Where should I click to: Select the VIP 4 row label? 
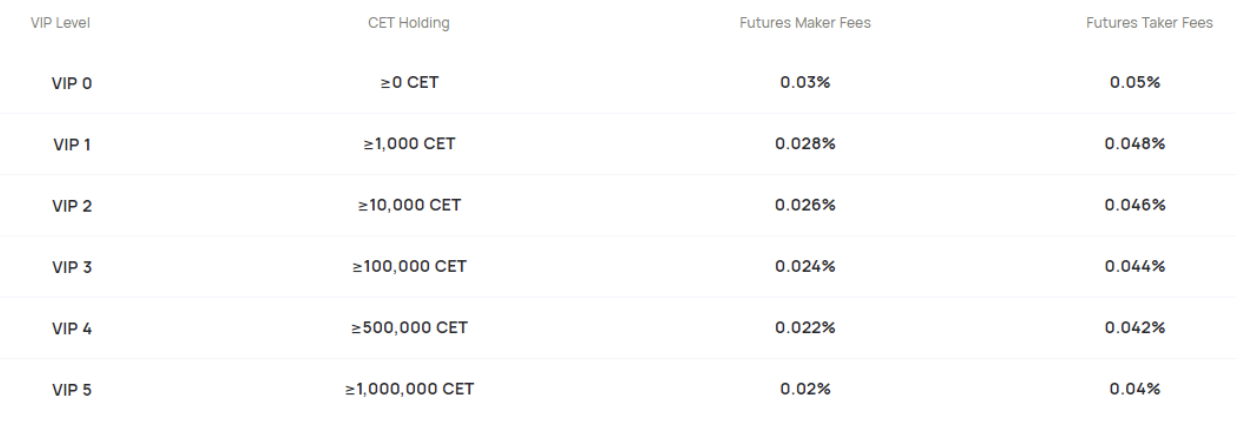coord(72,329)
